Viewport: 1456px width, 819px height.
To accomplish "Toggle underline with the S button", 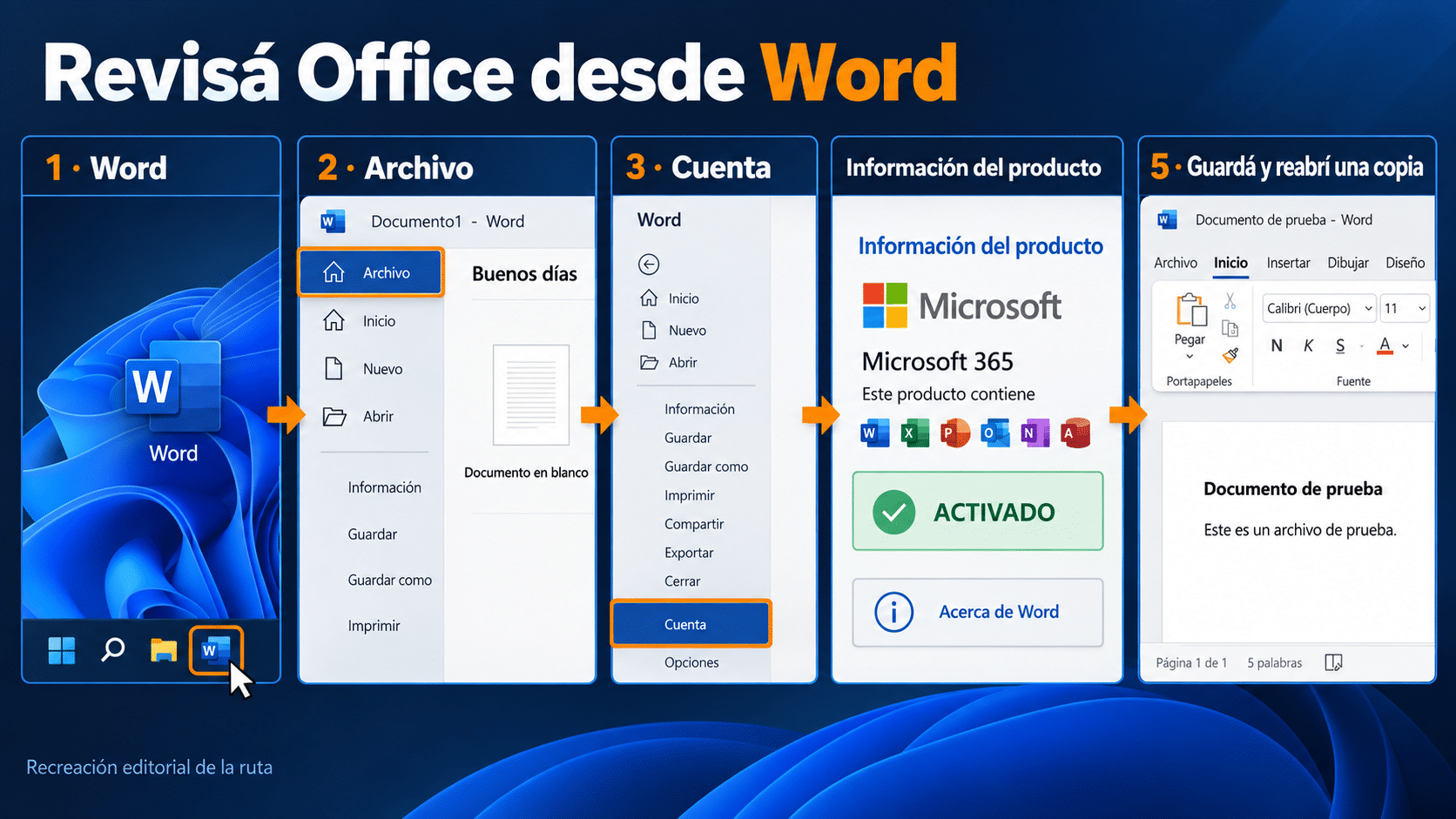I will (1340, 346).
